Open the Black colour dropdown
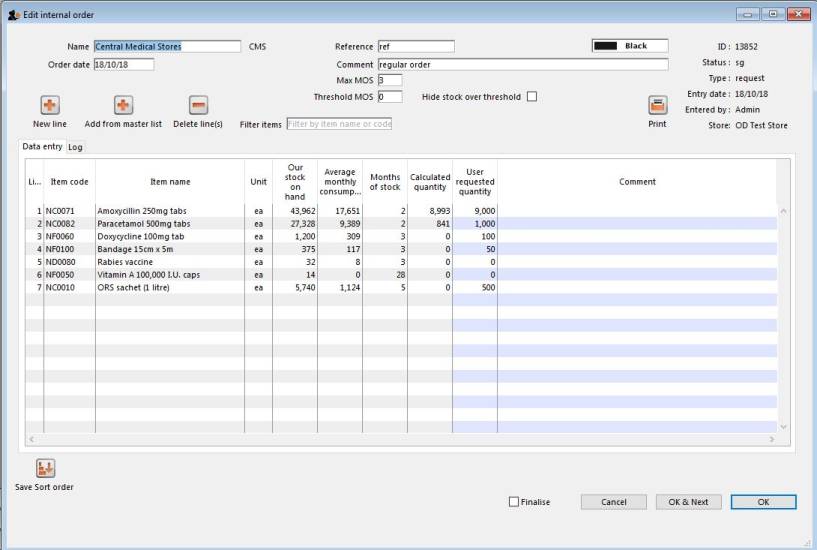The height and width of the screenshot is (550, 817). click(x=630, y=46)
